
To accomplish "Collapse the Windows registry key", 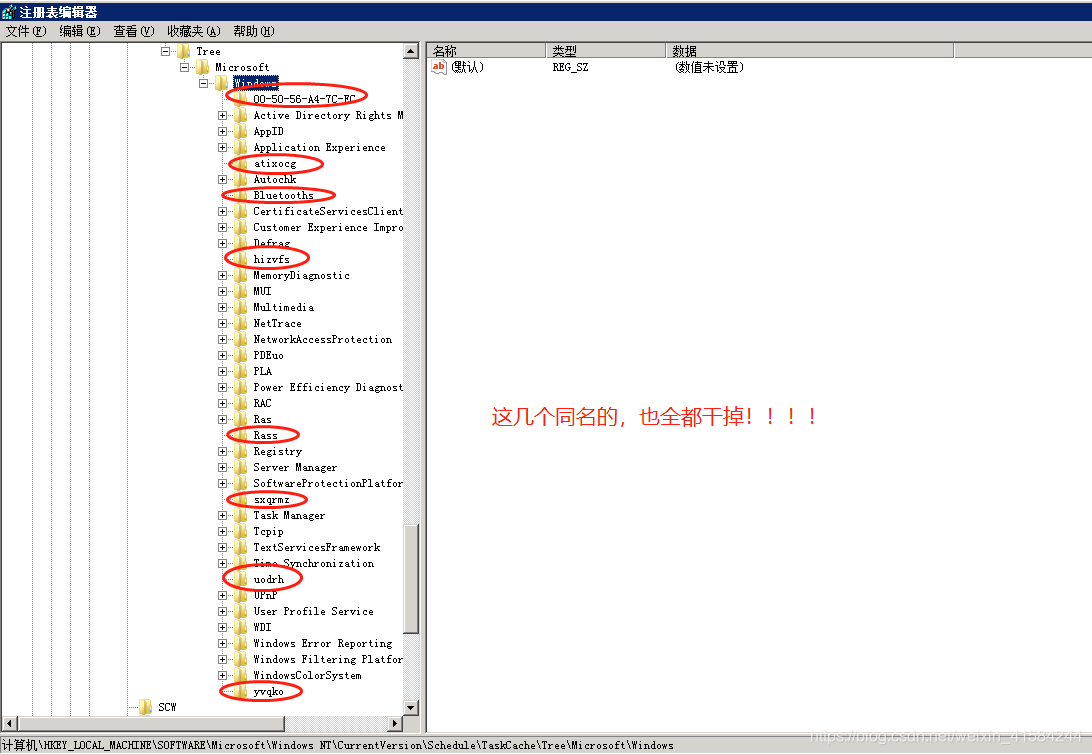I will (203, 83).
